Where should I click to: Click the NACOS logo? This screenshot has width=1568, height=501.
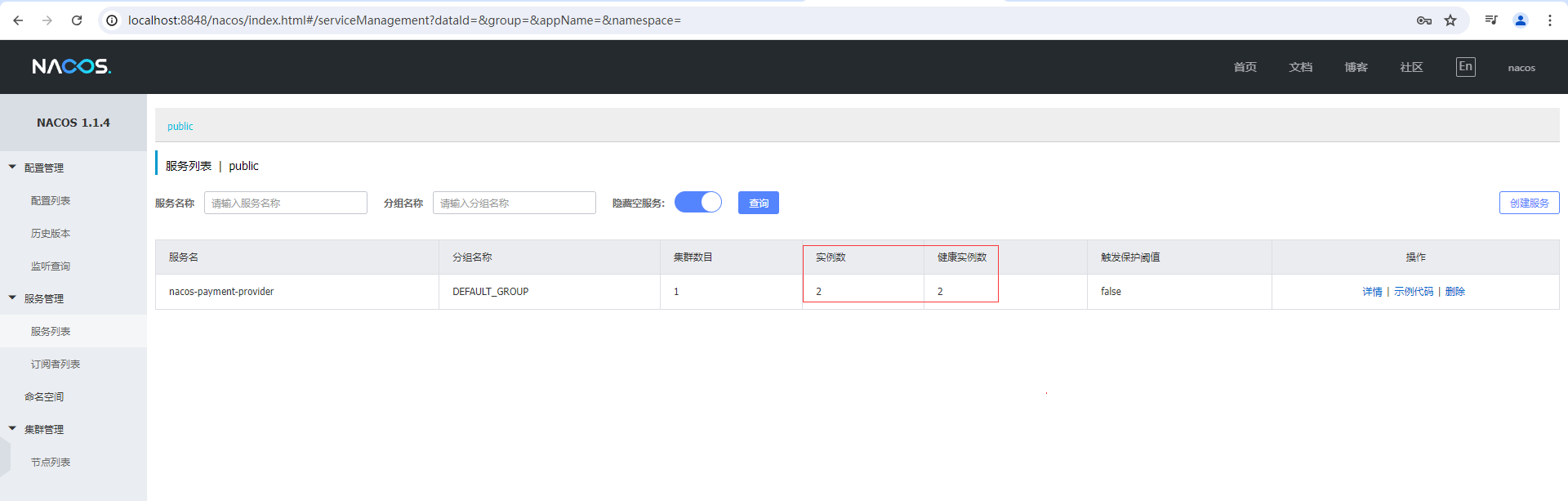coord(72,66)
